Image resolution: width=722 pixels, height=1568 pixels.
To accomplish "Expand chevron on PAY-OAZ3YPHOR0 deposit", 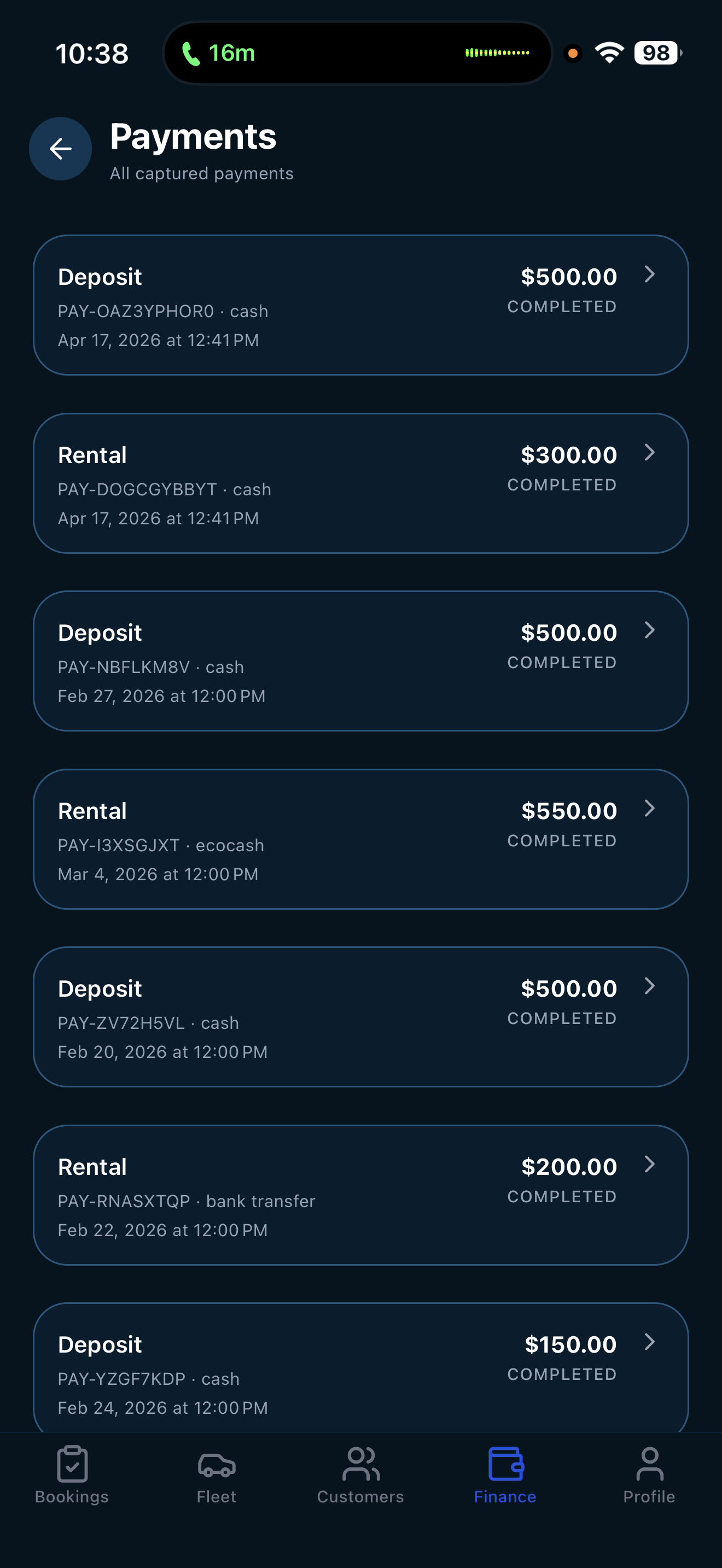I will 650,274.
